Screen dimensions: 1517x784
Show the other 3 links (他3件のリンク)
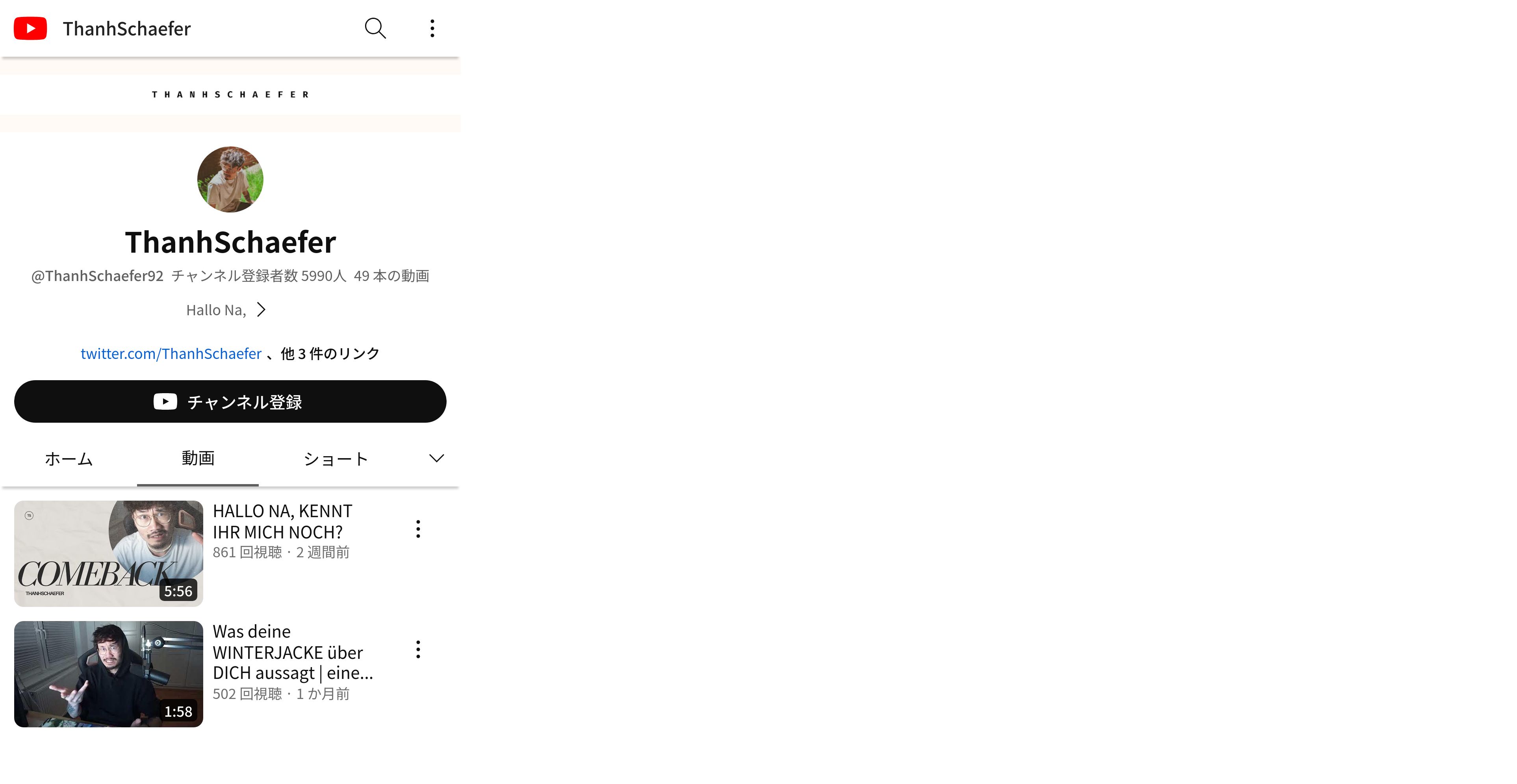(x=330, y=353)
